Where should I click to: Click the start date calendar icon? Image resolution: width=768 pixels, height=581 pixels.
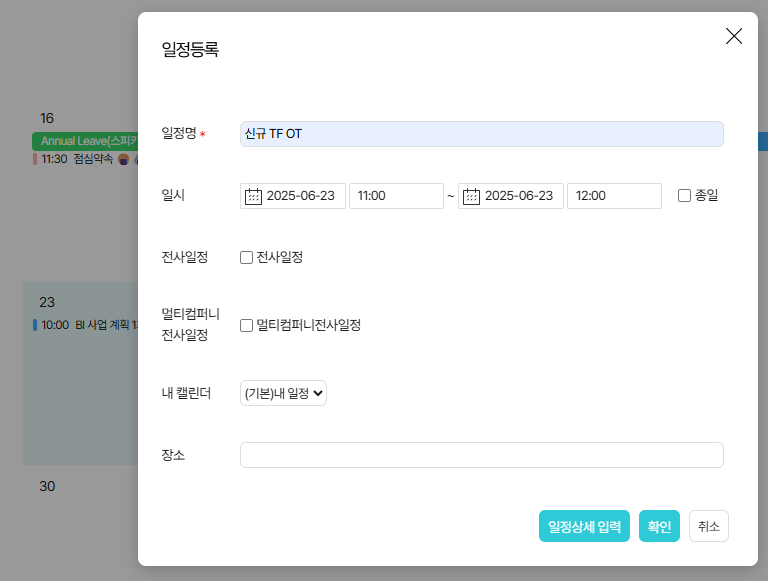pos(253,196)
